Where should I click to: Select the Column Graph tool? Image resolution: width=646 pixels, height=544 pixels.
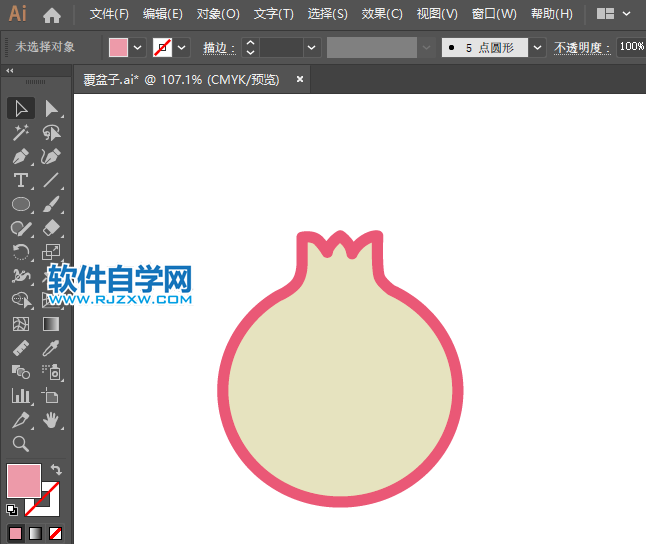coord(21,396)
